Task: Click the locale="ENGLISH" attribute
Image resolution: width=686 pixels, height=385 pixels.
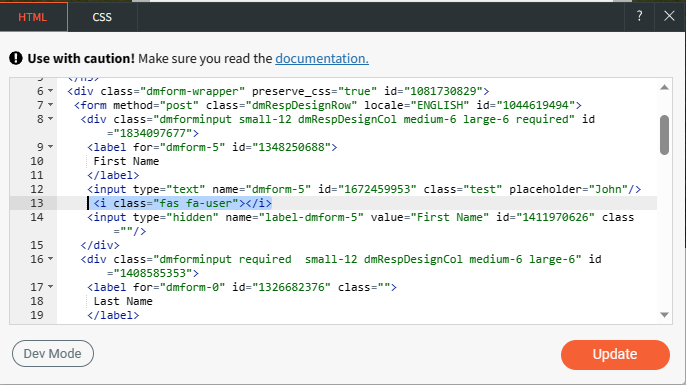Action: pyautogui.click(x=416, y=105)
